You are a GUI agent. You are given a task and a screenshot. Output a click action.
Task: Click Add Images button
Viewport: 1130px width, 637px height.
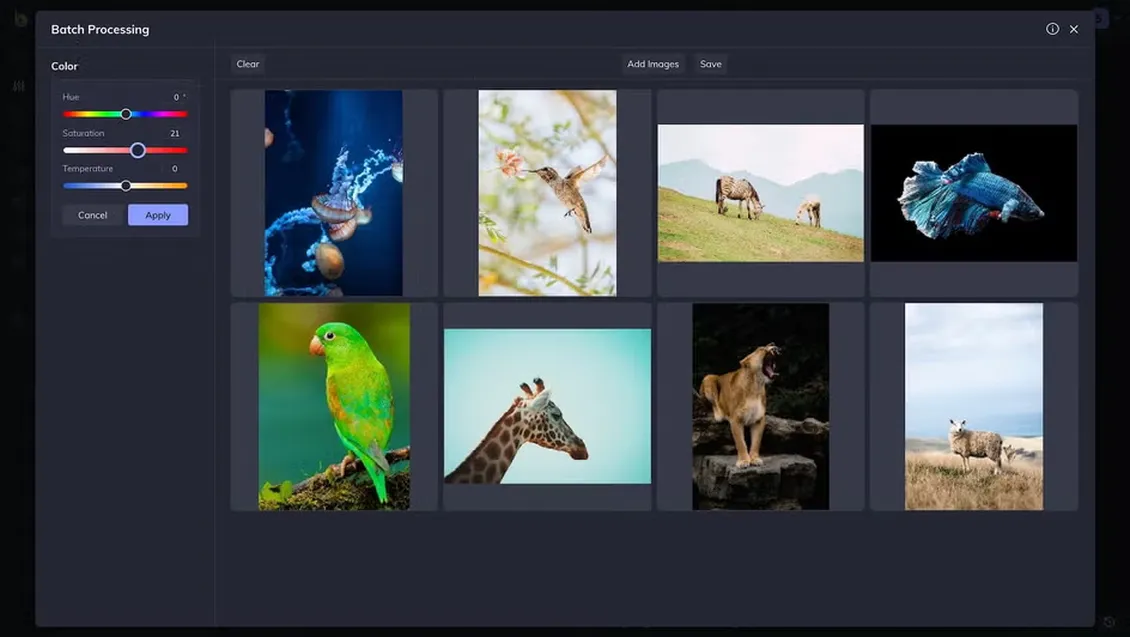(x=653, y=64)
